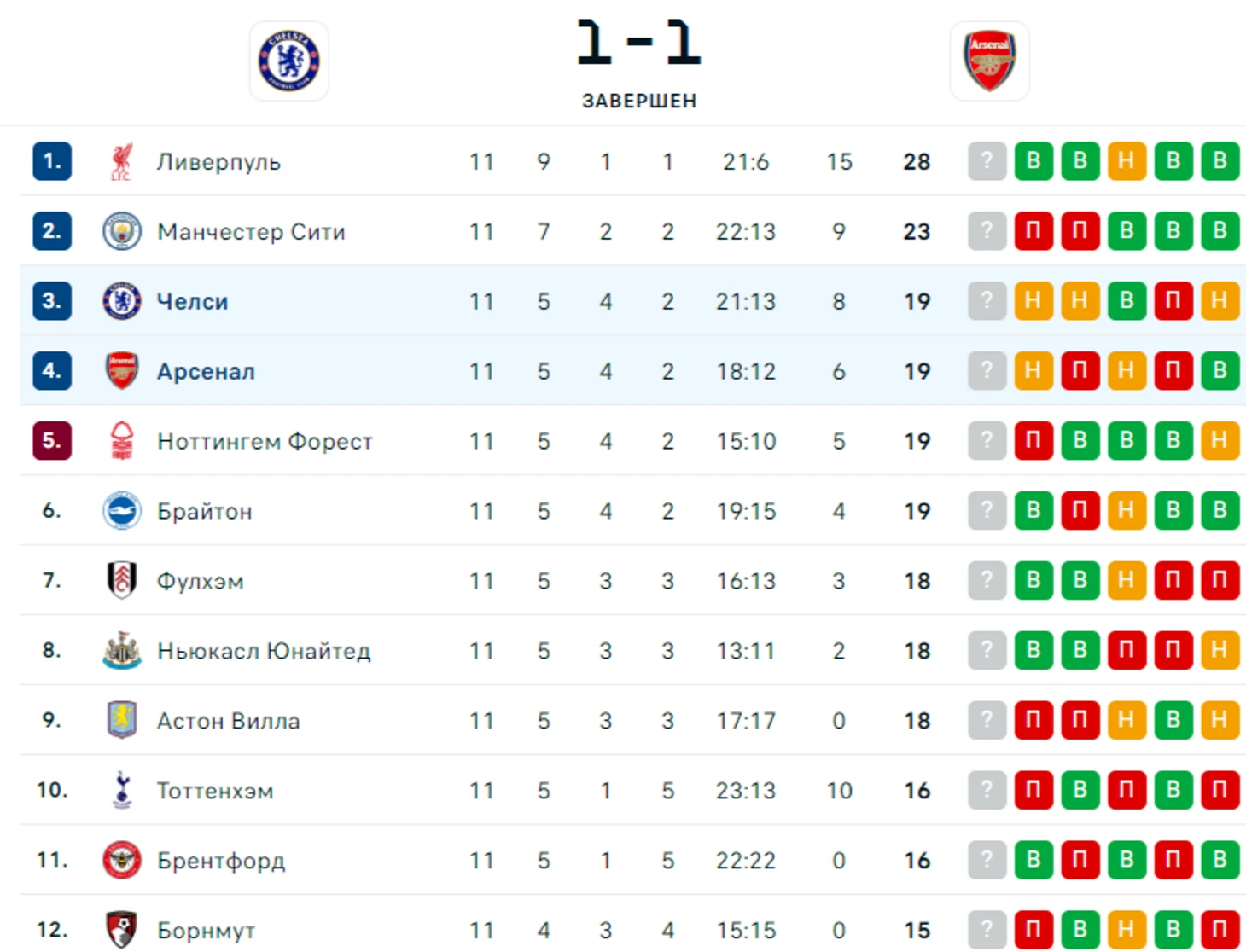Click the position 5 badge for Nottingham Forest

[x=52, y=441]
